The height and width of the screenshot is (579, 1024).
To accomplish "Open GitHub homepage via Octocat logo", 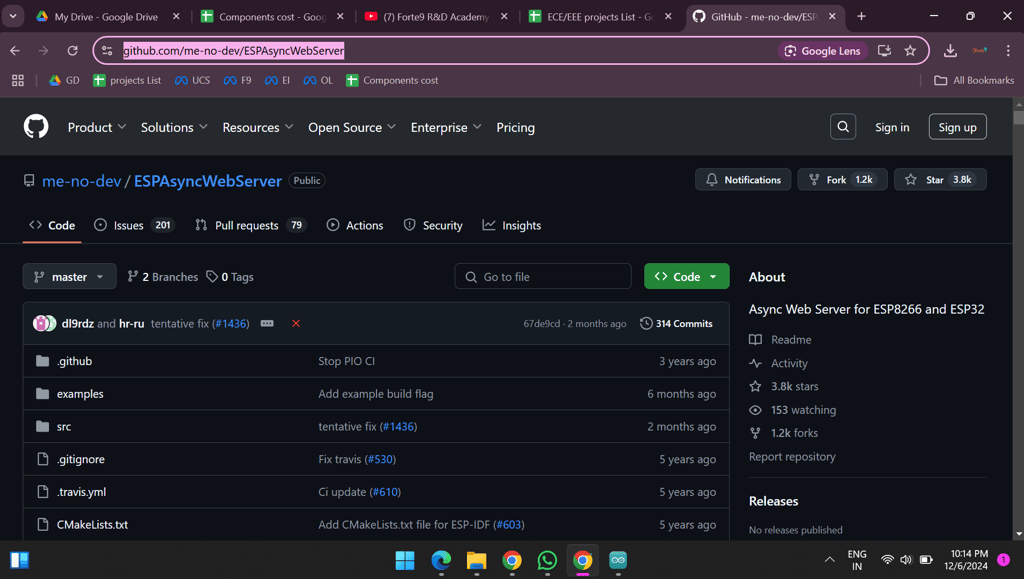I will pyautogui.click(x=36, y=127).
